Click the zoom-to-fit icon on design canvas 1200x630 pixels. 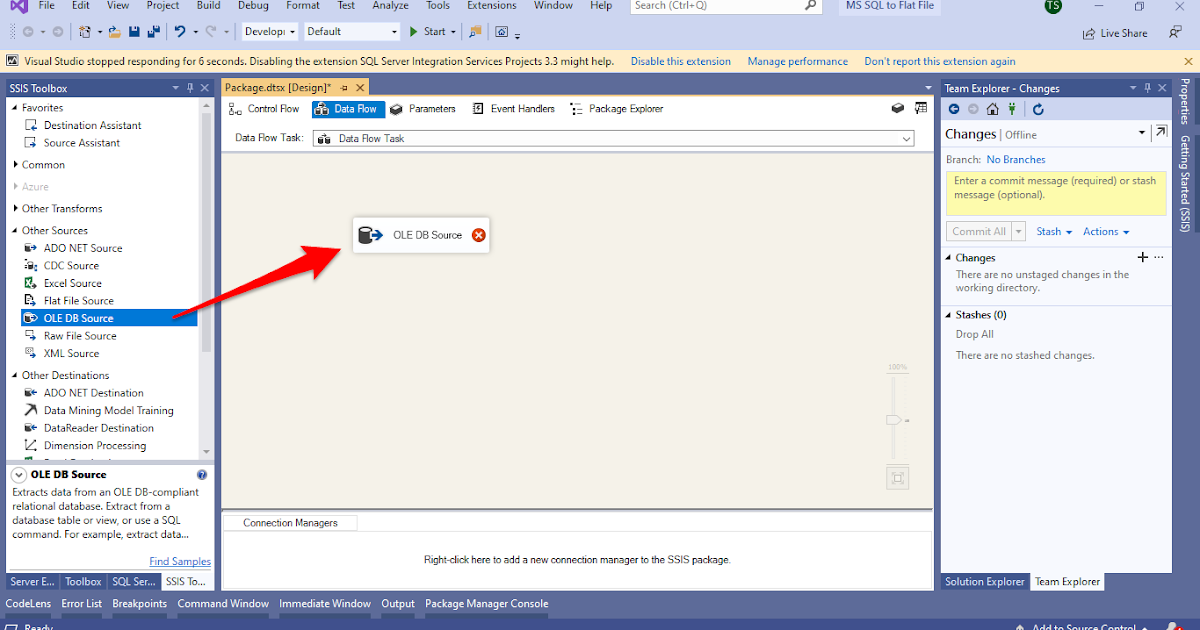[x=897, y=478]
